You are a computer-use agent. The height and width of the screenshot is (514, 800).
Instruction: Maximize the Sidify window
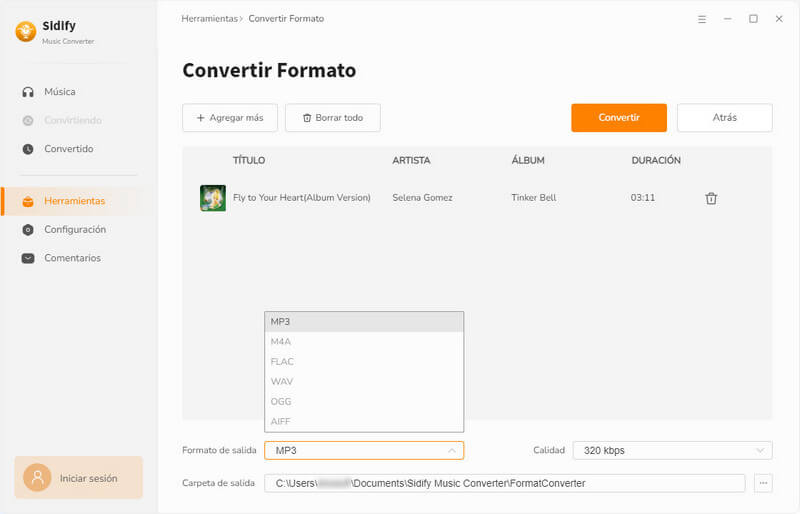(x=753, y=19)
